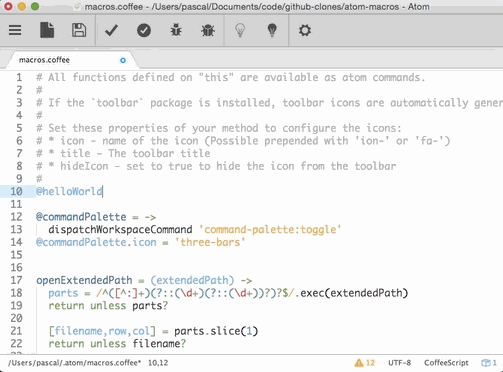Open settings with the gear icon
Image resolution: width=503 pixels, height=372 pixels.
click(x=304, y=30)
